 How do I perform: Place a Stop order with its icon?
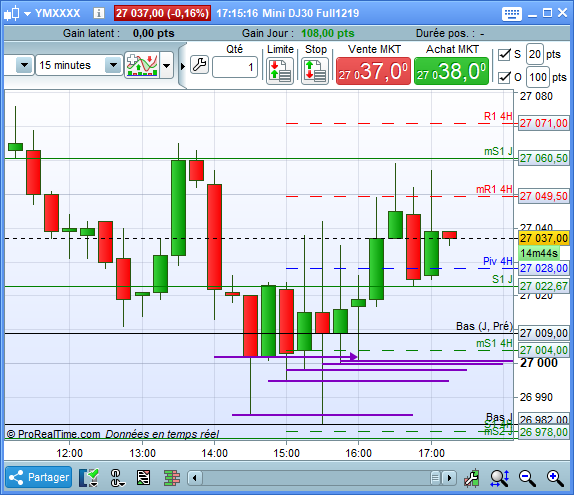click(315, 71)
